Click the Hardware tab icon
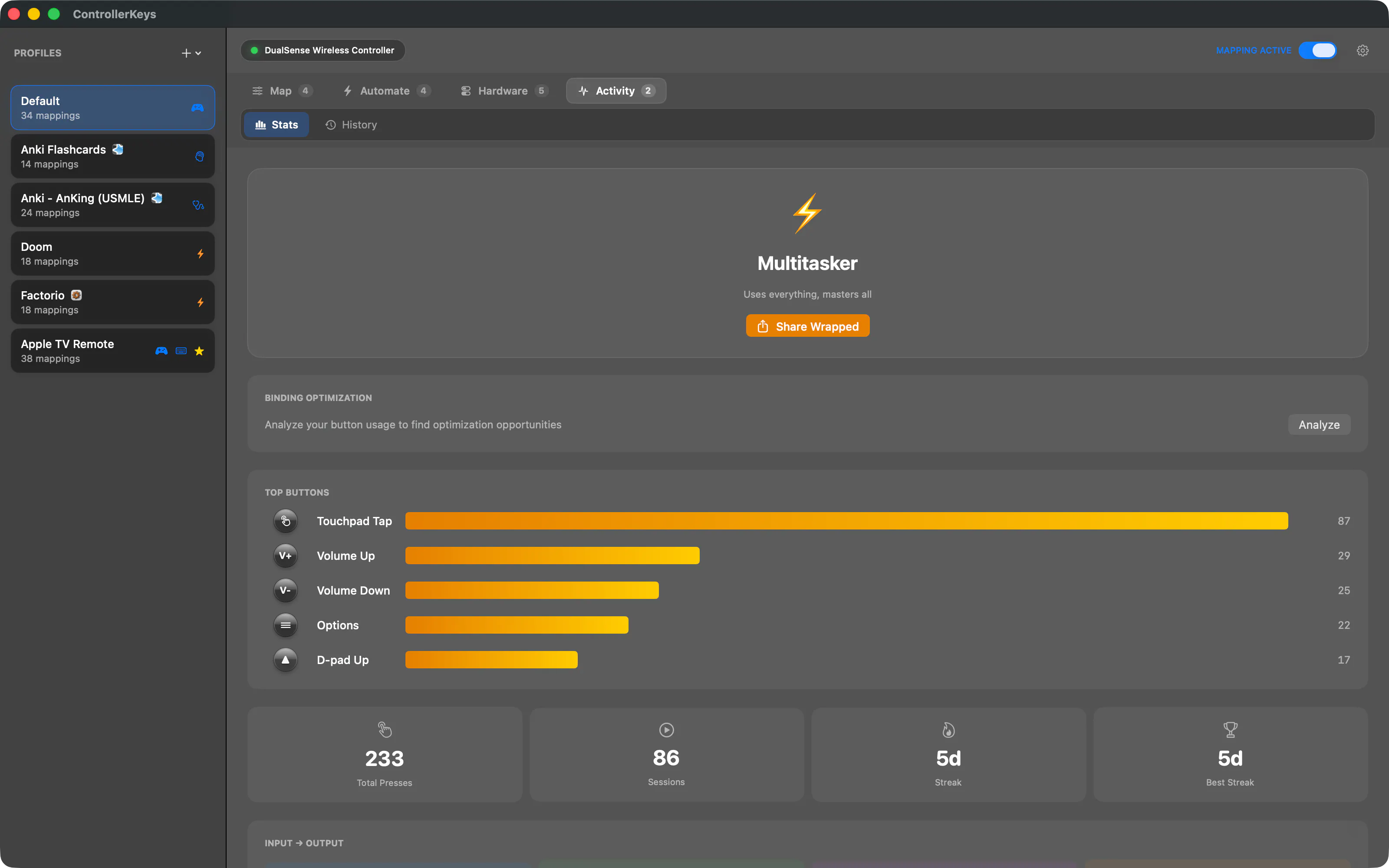Image resolution: width=1389 pixels, height=868 pixels. tap(465, 91)
